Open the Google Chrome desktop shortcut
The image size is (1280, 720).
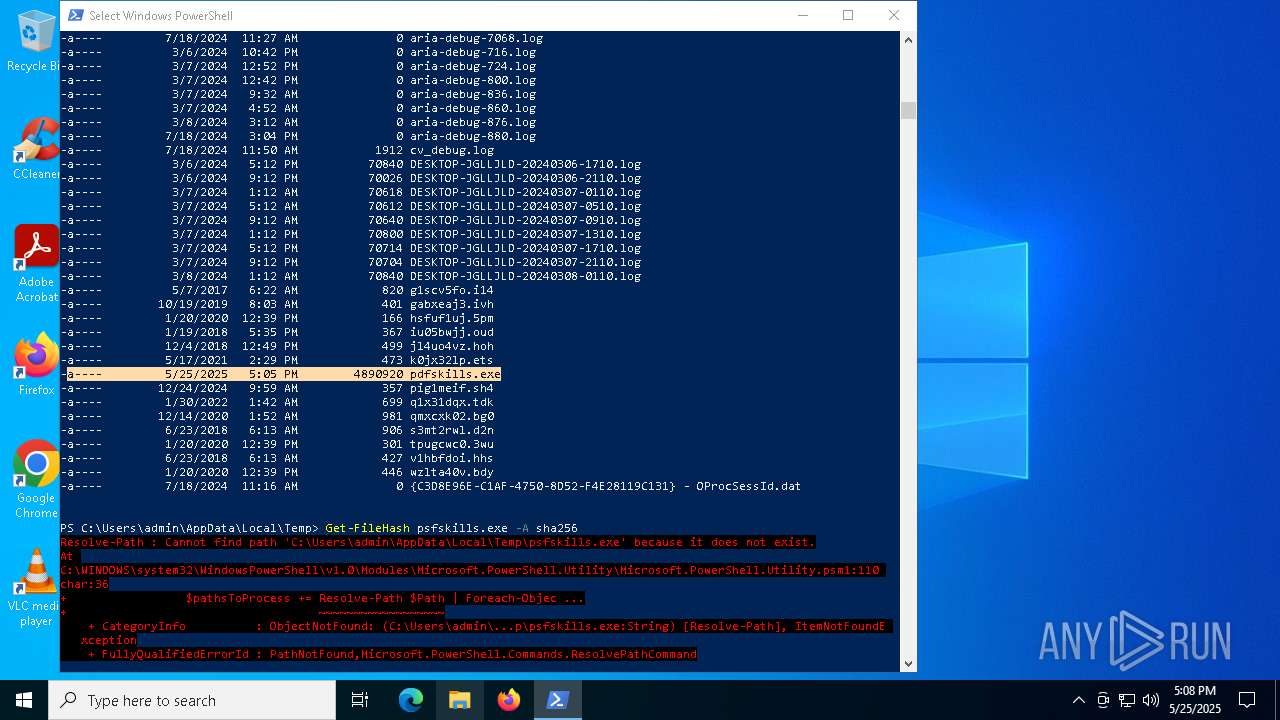click(36, 479)
